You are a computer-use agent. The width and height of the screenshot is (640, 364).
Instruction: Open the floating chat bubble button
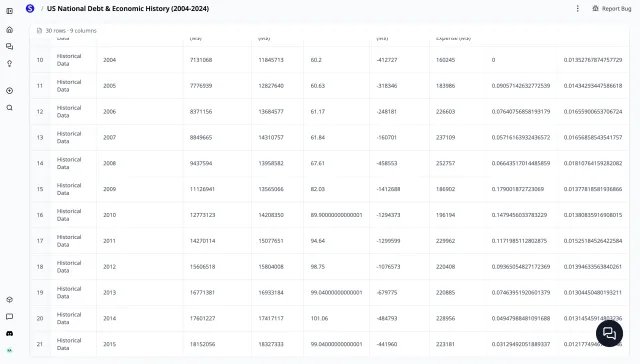coord(609,333)
